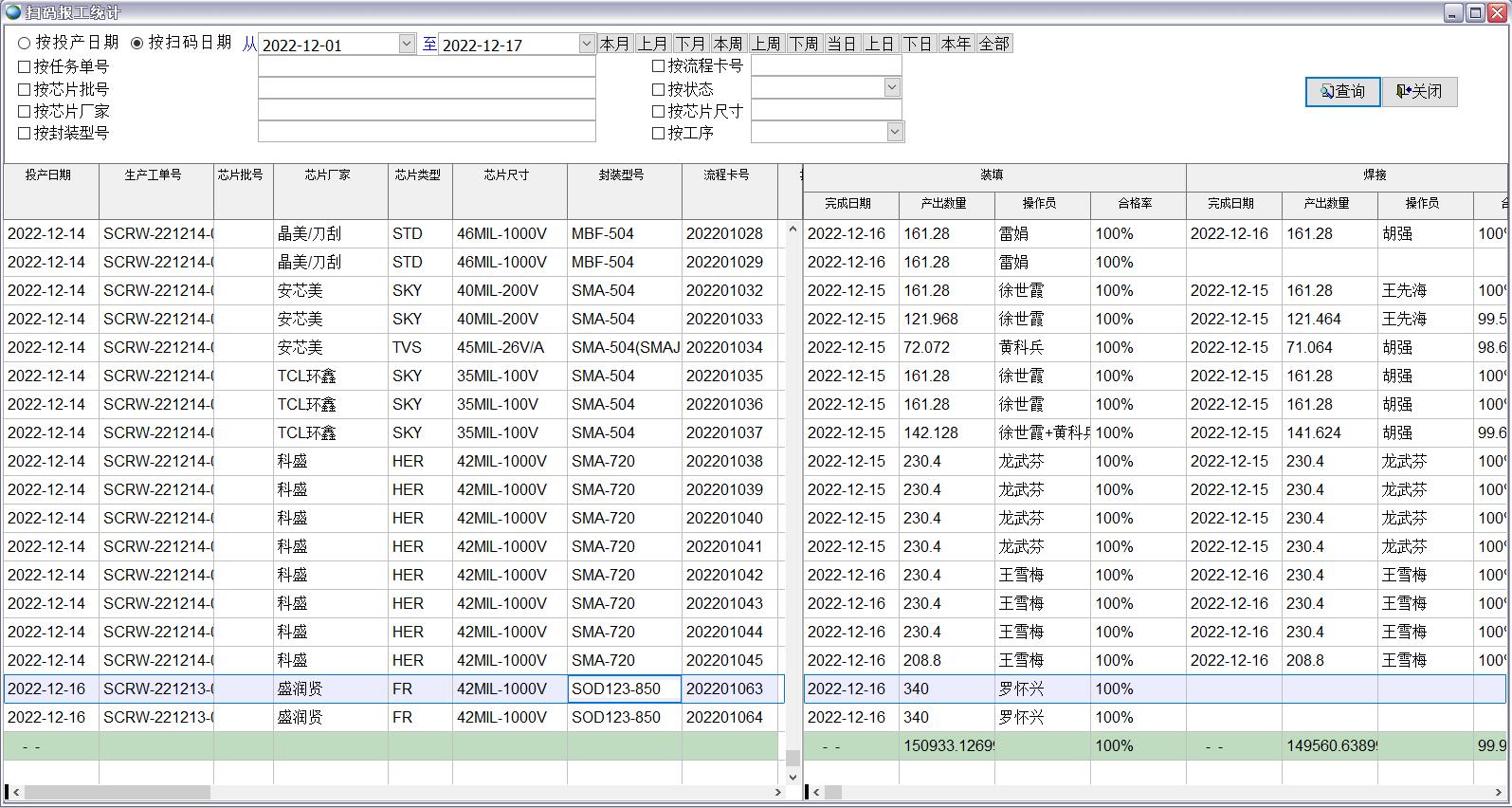This screenshot has height=808, width=1512.
Task: Open the start date dropdown
Action: tap(406, 45)
